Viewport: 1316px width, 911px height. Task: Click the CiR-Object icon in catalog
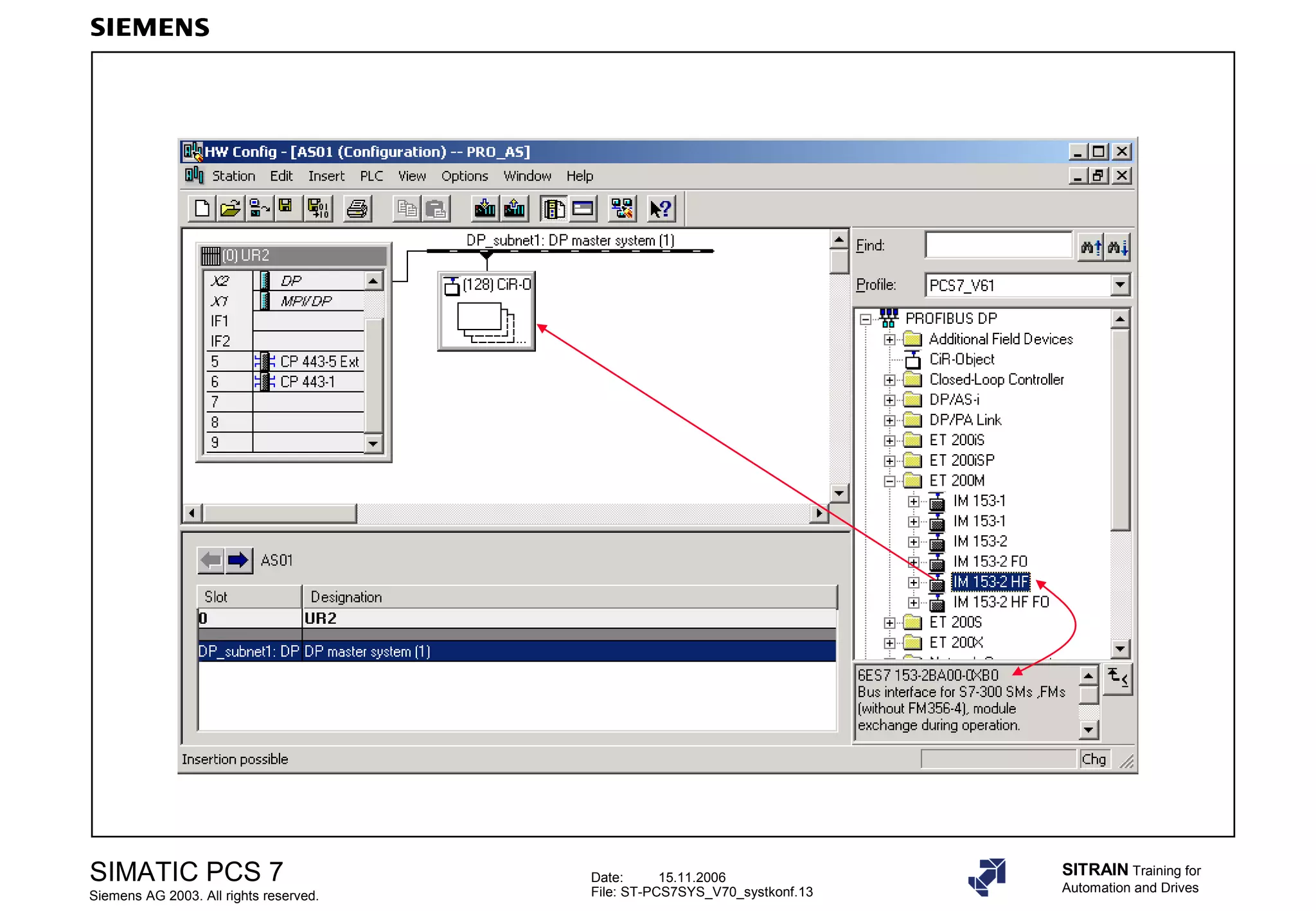coord(912,359)
